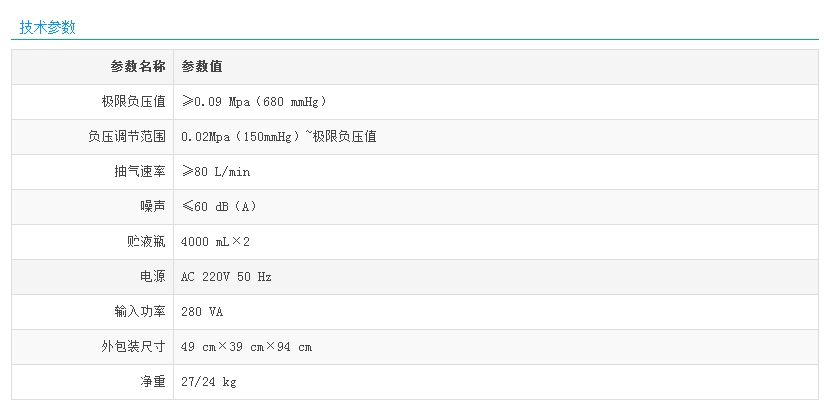Viewport: 824px width, 413px height.
Task: Click the 参数名称 column header
Action: click(138, 67)
